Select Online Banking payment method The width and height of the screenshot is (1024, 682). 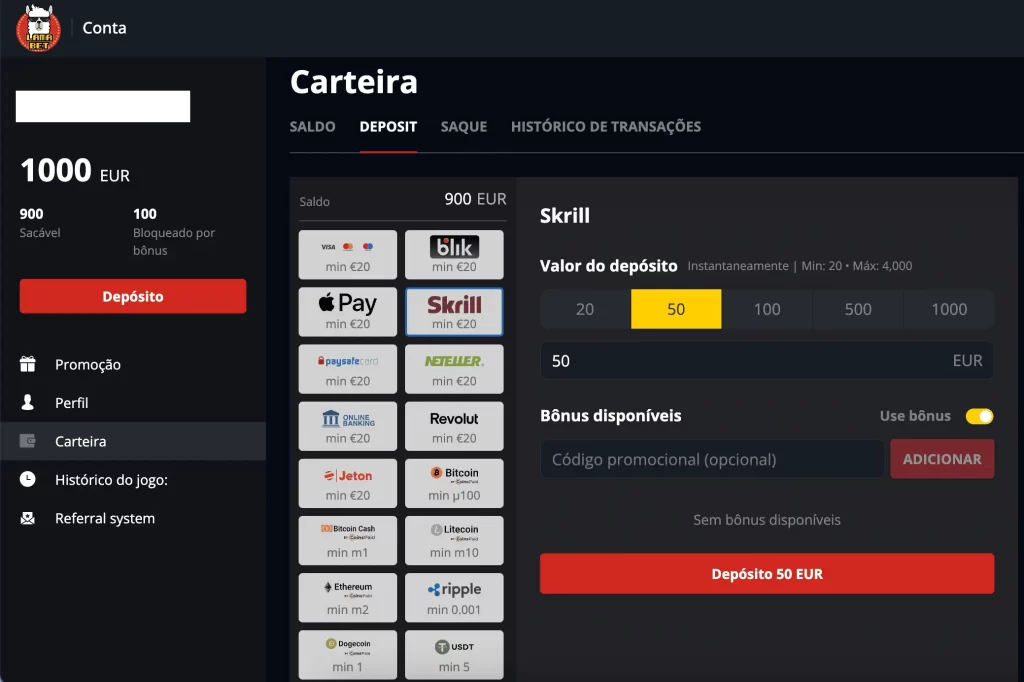347,426
